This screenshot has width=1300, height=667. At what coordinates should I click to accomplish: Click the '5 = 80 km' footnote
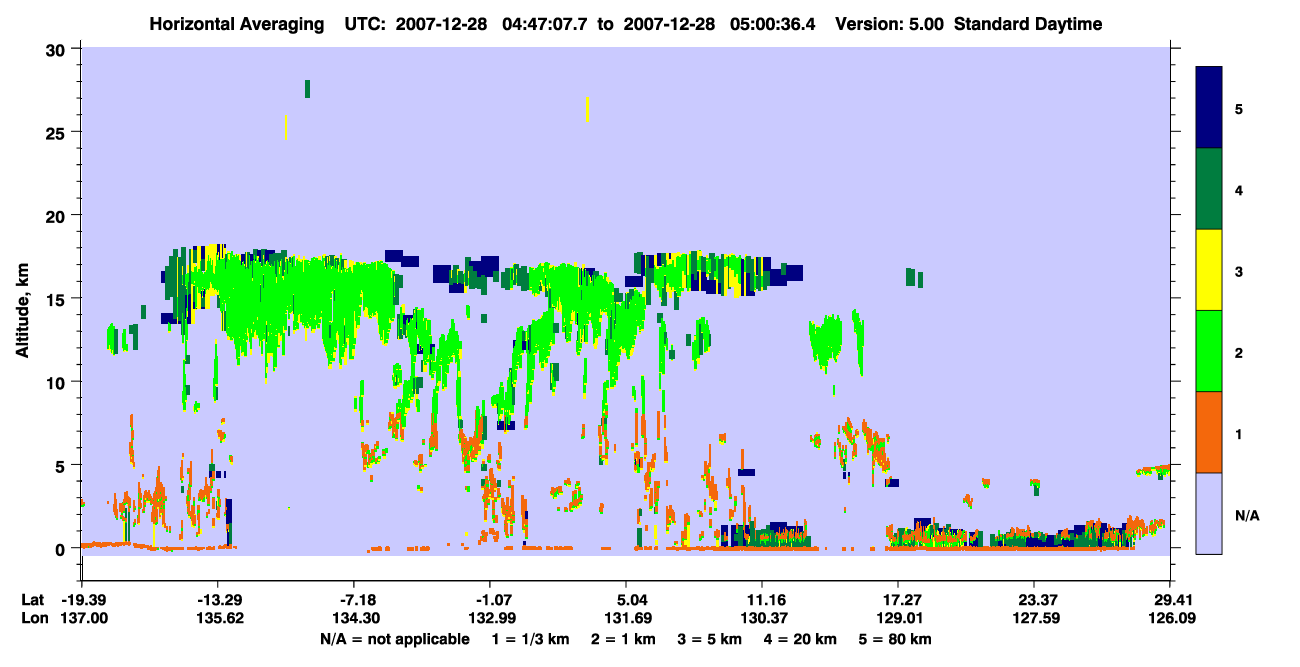[896, 639]
